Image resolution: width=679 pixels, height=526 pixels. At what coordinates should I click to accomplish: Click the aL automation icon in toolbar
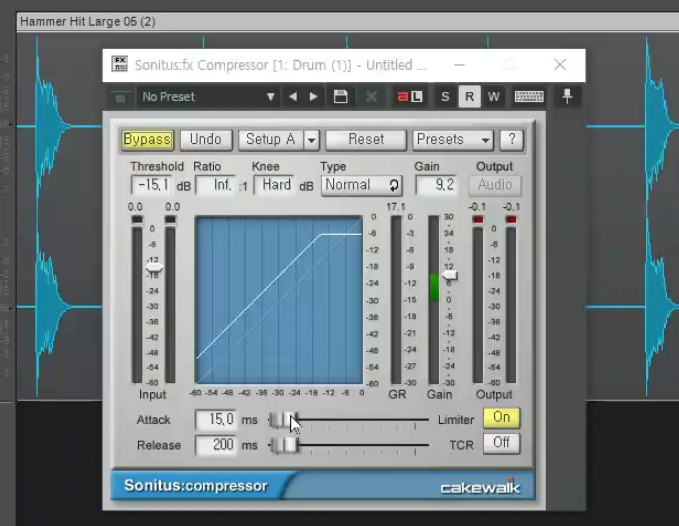410,97
